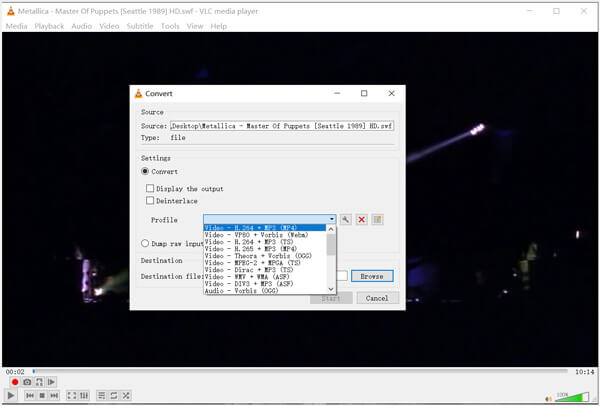The width and height of the screenshot is (600, 406).
Task: Toggle loop repeat mode
Action: 114,395
